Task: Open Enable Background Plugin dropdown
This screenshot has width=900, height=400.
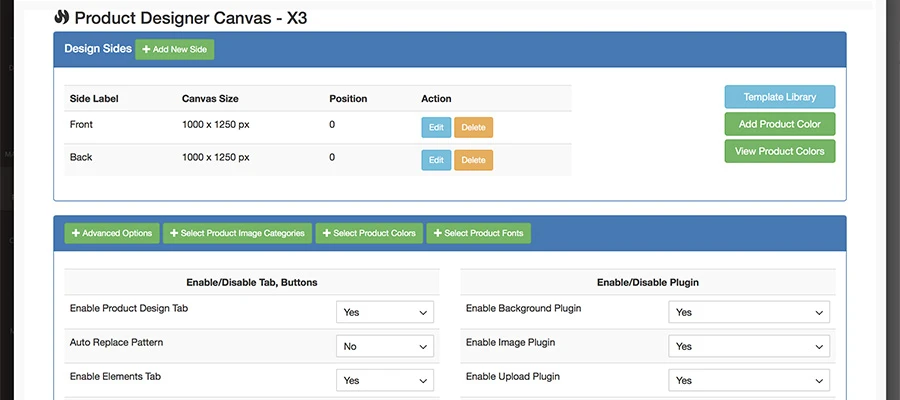Action: click(x=748, y=312)
